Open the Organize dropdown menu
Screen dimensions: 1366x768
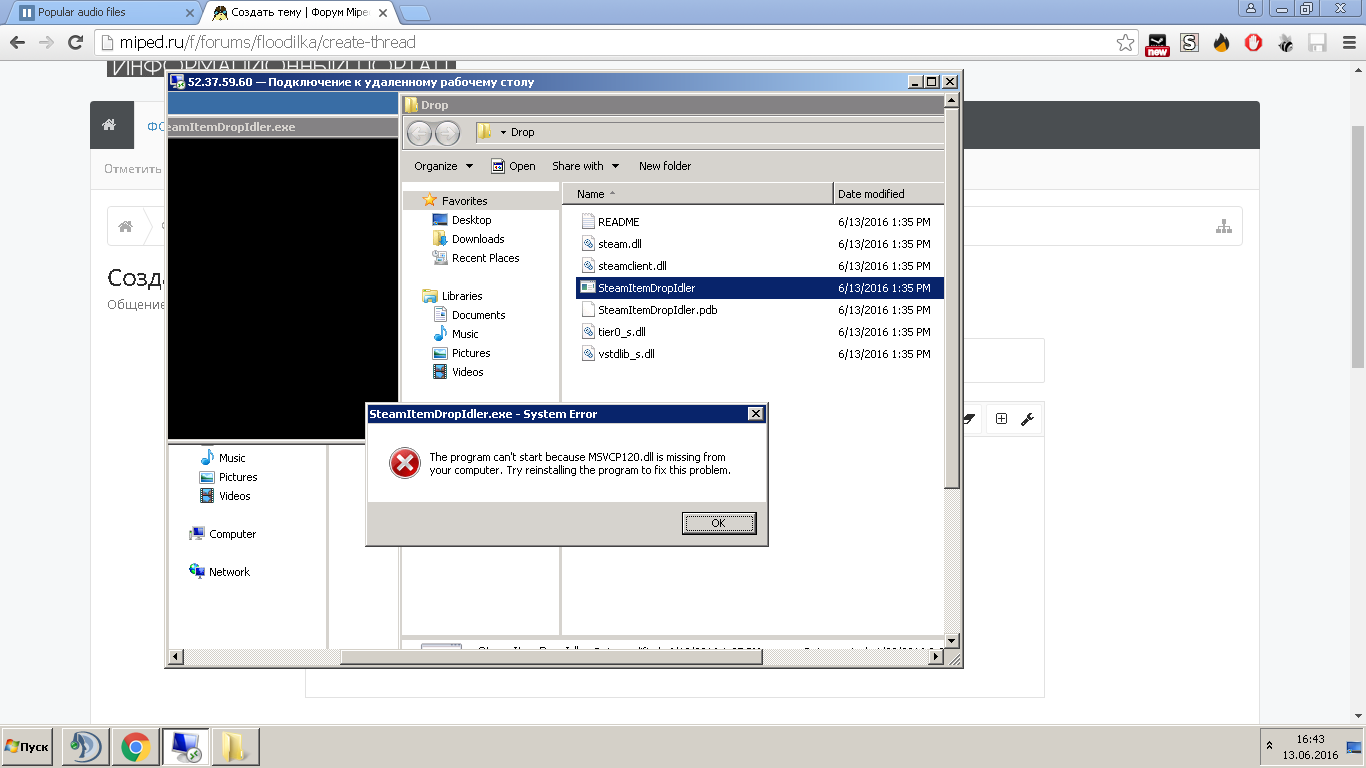(x=444, y=166)
